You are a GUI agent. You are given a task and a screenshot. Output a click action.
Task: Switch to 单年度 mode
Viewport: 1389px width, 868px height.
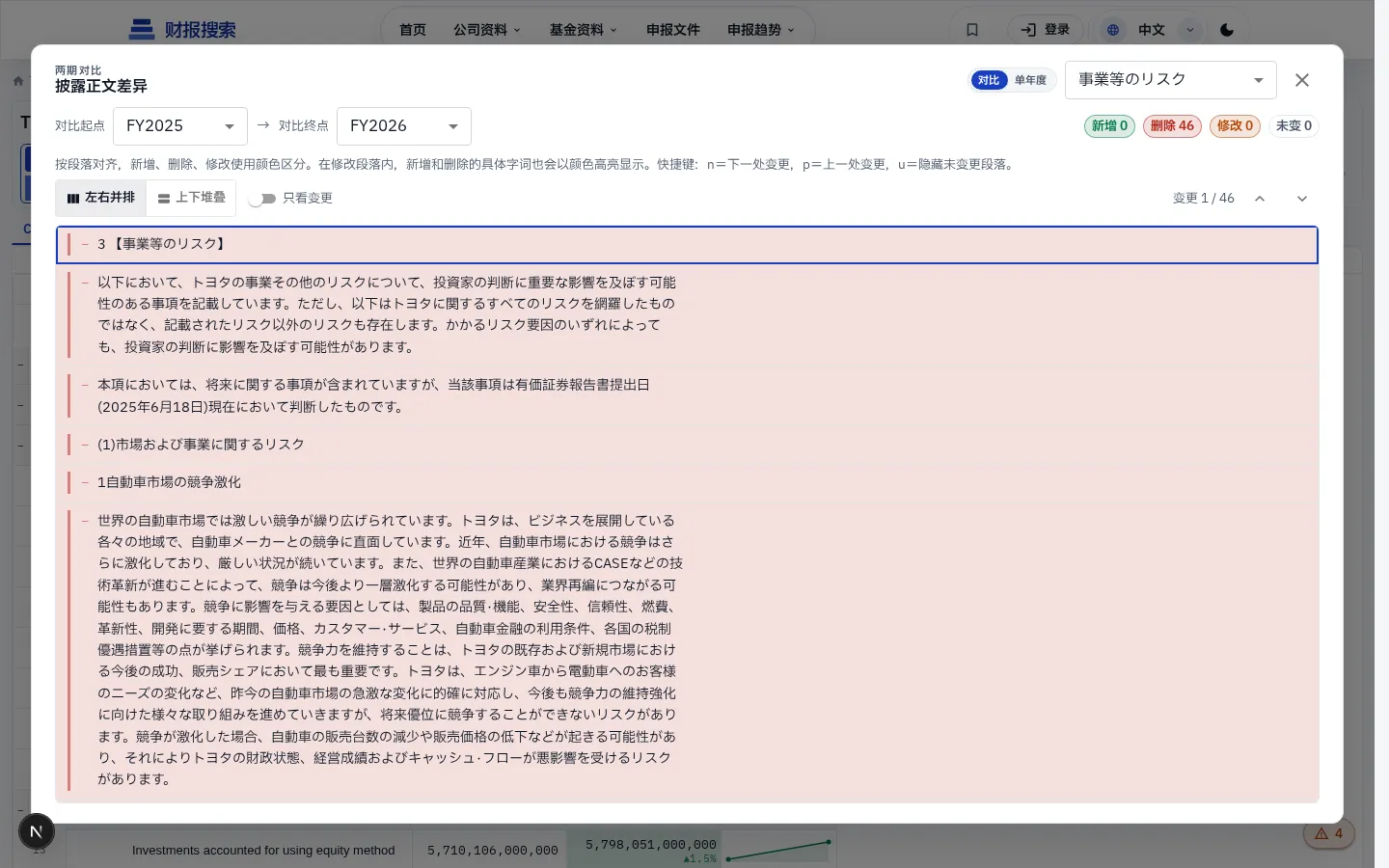1030,80
